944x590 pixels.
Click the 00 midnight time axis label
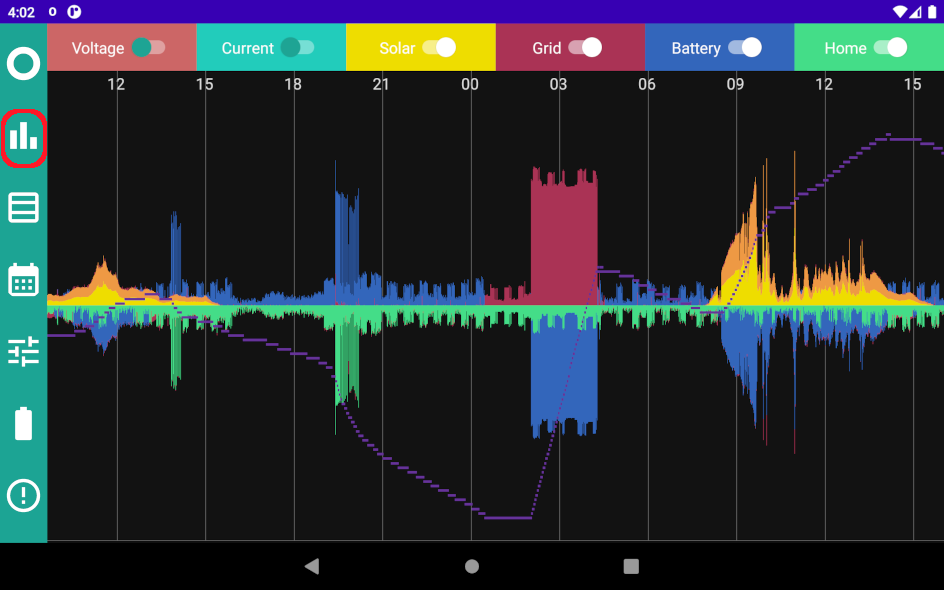click(x=470, y=84)
